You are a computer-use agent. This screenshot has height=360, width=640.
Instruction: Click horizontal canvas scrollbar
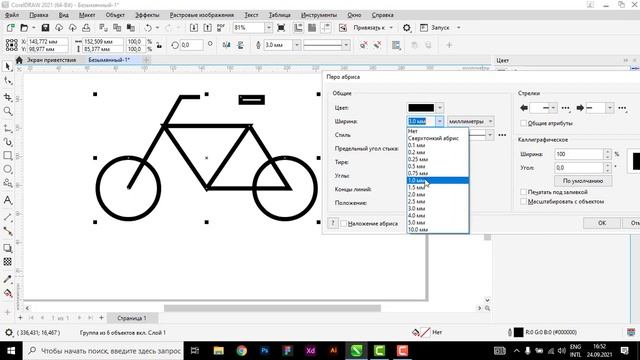coord(272,308)
